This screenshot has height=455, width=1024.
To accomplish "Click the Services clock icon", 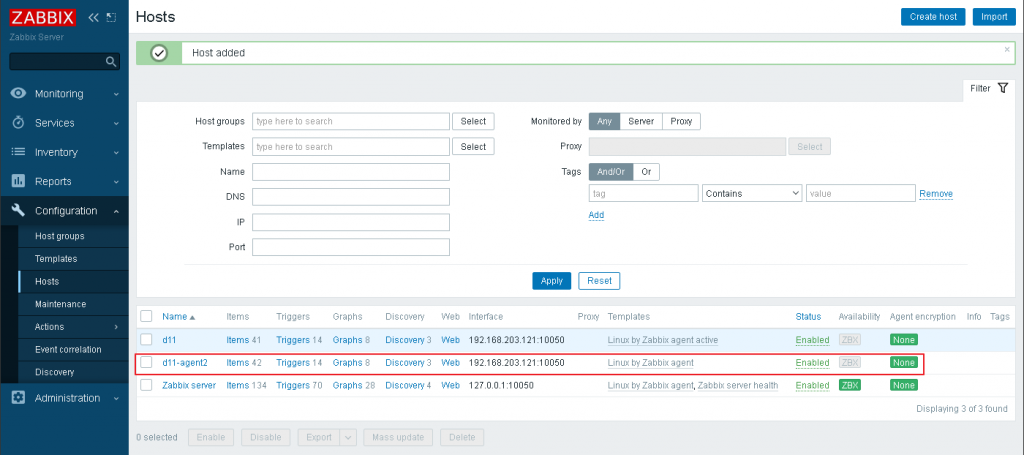I will tap(19, 123).
